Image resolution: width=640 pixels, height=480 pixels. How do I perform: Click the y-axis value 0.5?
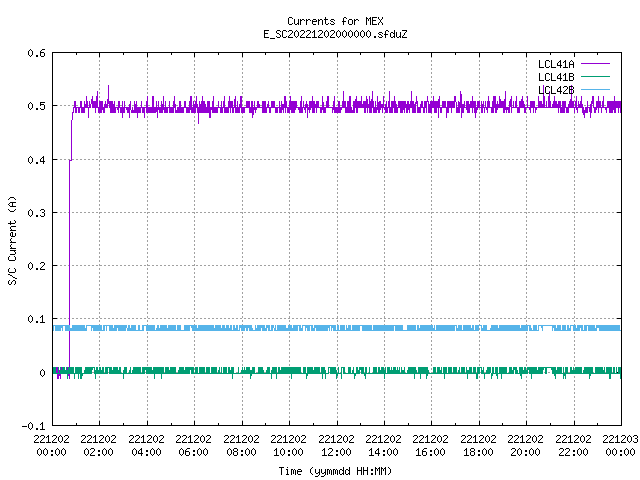[36, 106]
